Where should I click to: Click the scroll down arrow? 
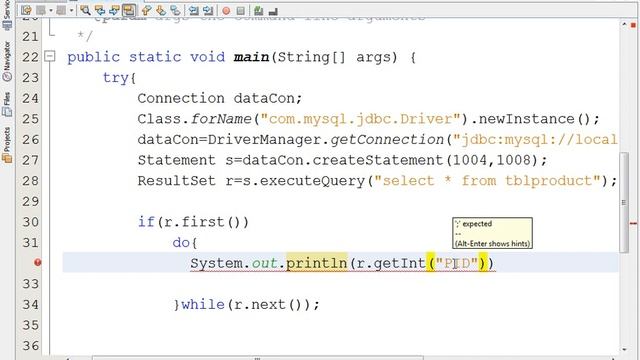point(624,350)
